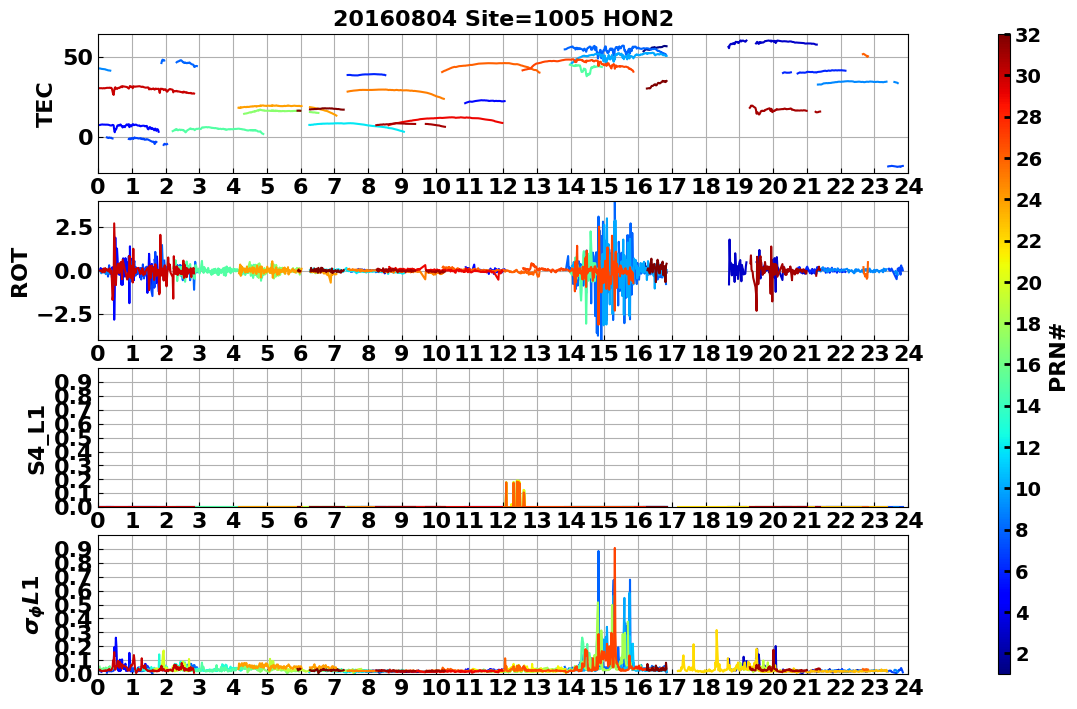Screen dimensions: 1077x709
Task: Click the S4_L1 y-axis label
Action: 37,438
